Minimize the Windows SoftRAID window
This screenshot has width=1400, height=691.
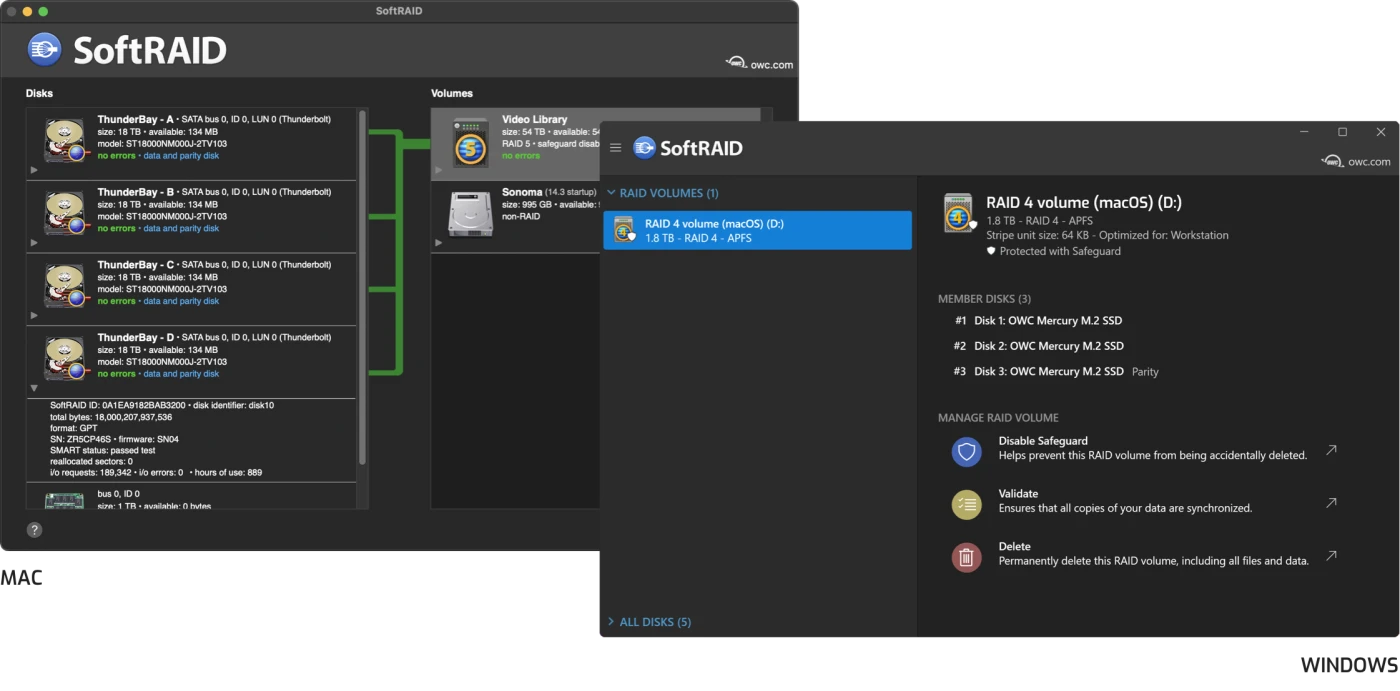(1304, 132)
